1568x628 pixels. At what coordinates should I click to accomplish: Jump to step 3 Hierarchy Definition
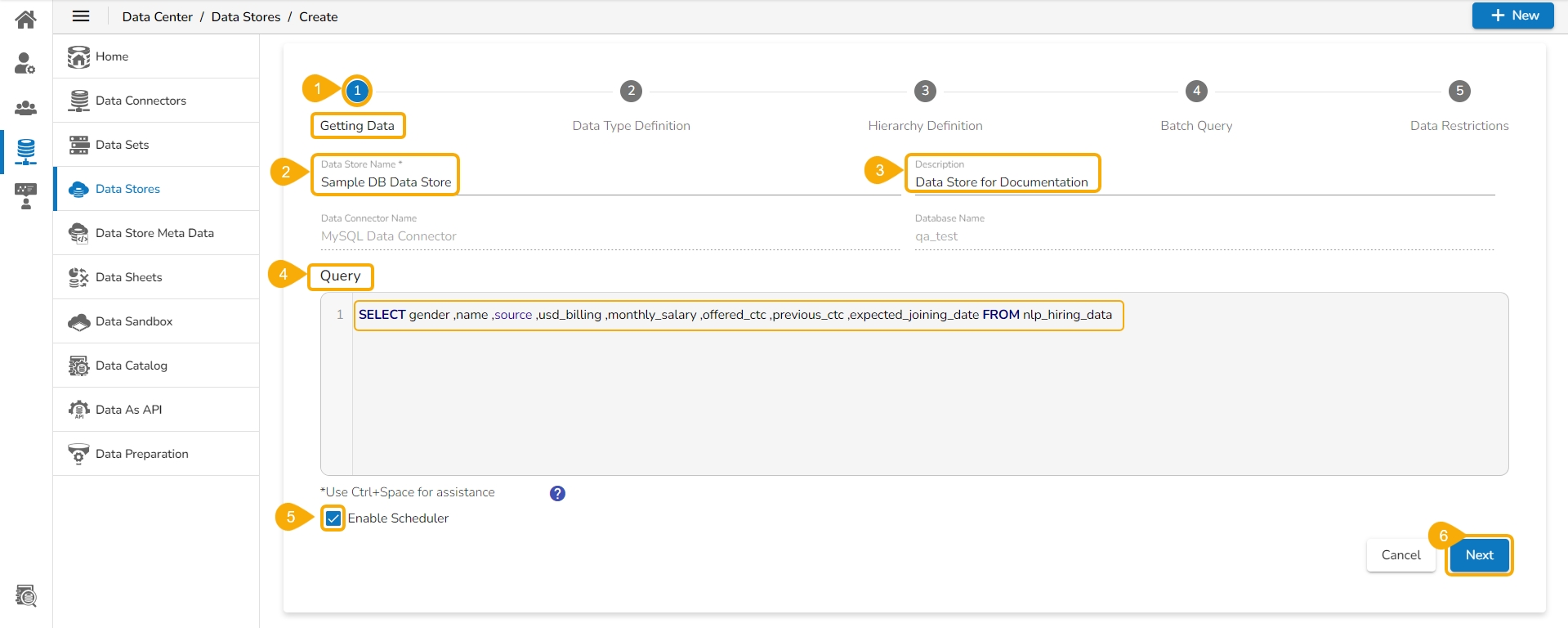pyautogui.click(x=925, y=92)
